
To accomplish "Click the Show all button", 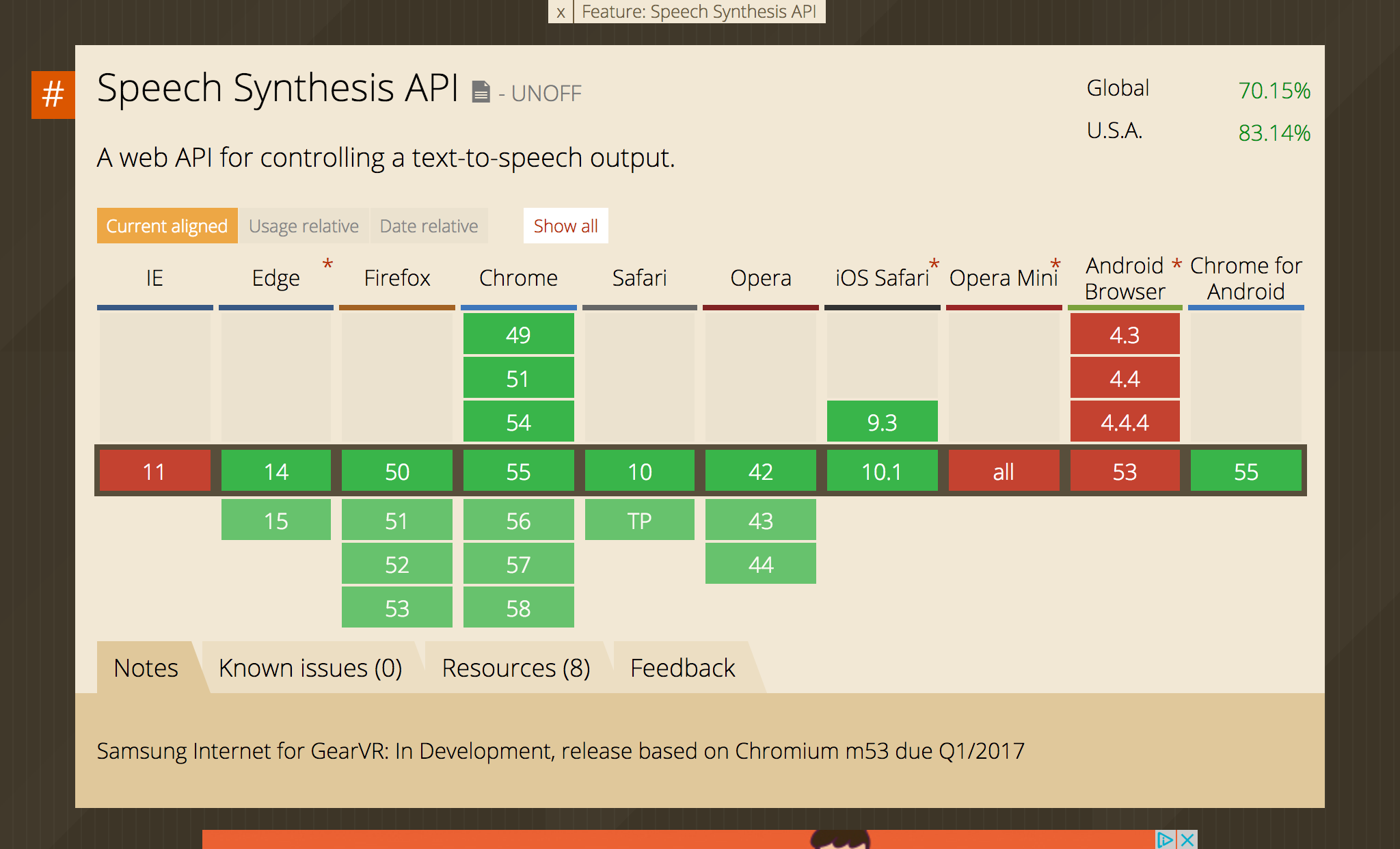I will pos(566,226).
